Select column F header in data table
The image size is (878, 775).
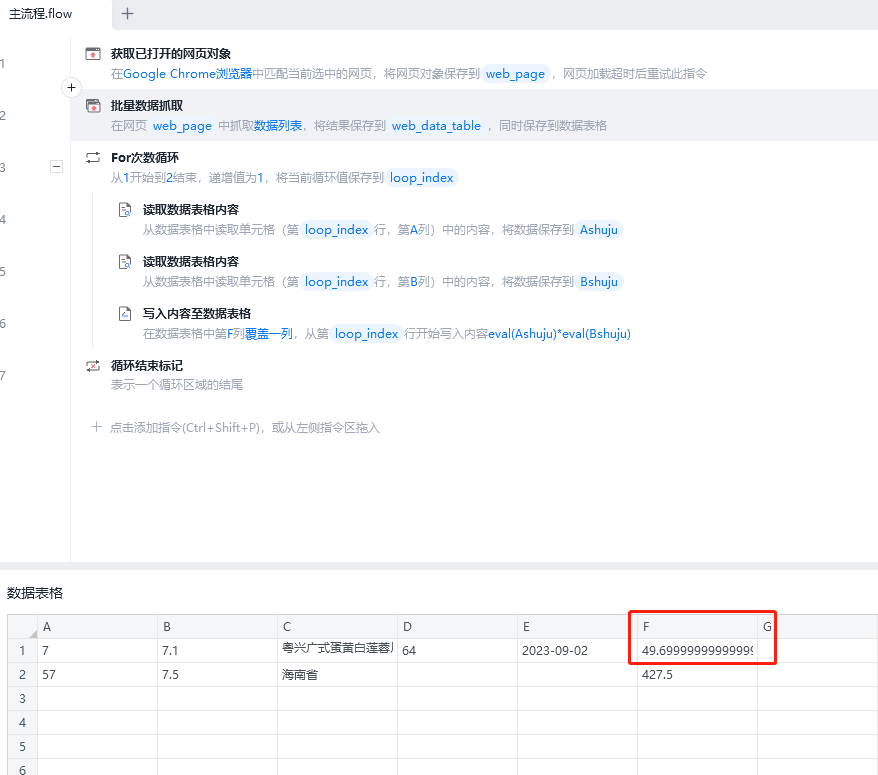(697, 627)
